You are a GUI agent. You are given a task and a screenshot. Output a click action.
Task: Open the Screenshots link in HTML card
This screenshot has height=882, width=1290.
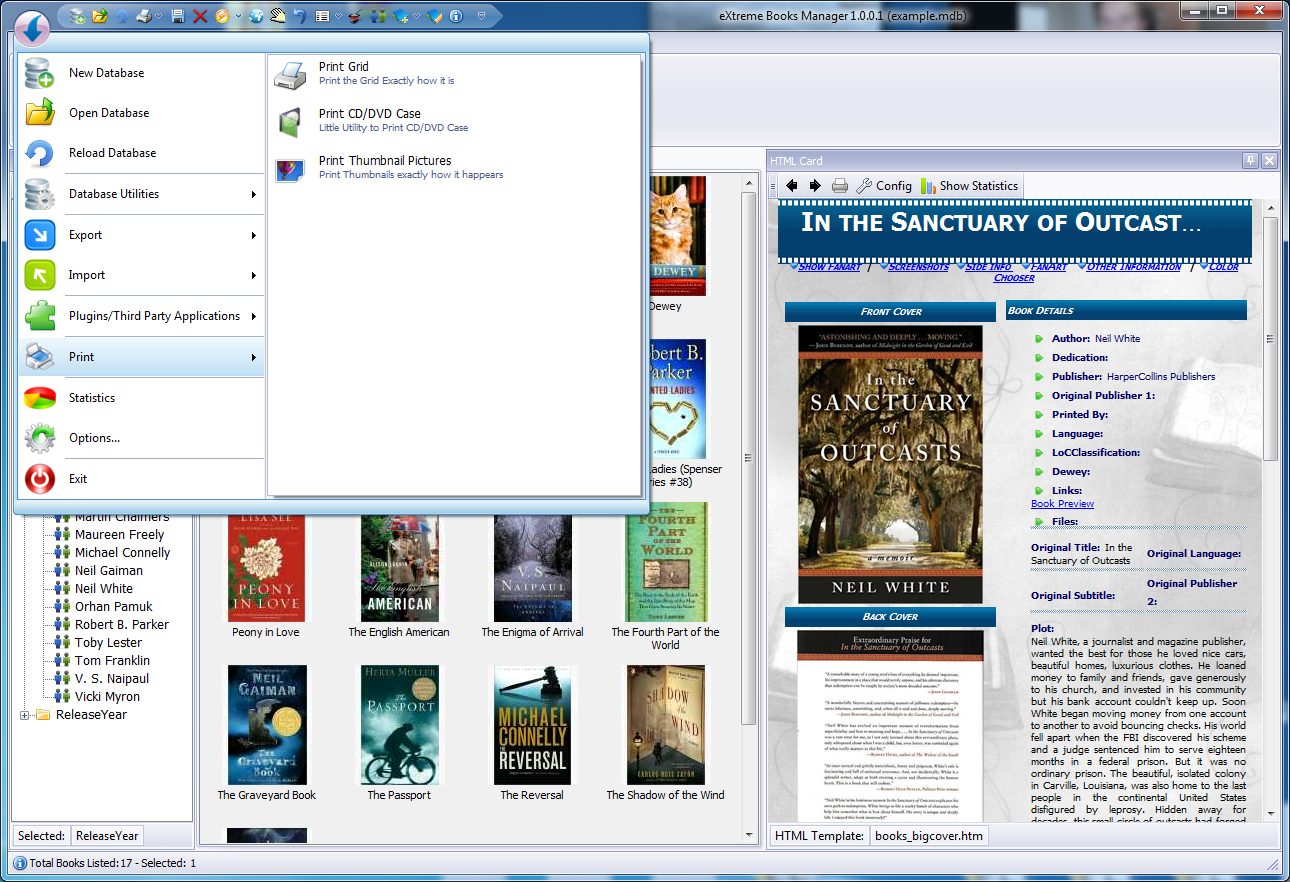click(x=918, y=267)
